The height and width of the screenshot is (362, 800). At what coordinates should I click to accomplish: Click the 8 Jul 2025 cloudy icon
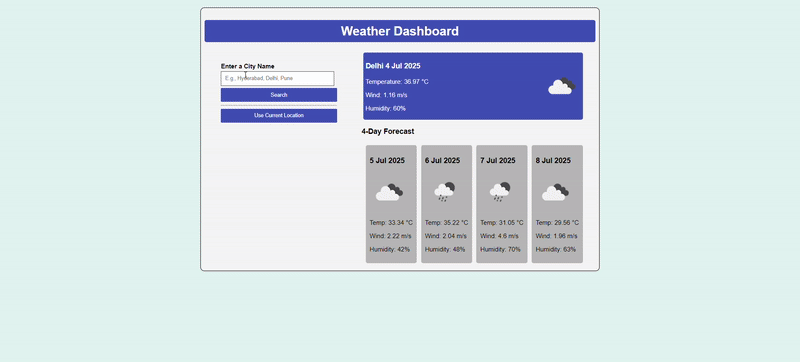pos(556,192)
